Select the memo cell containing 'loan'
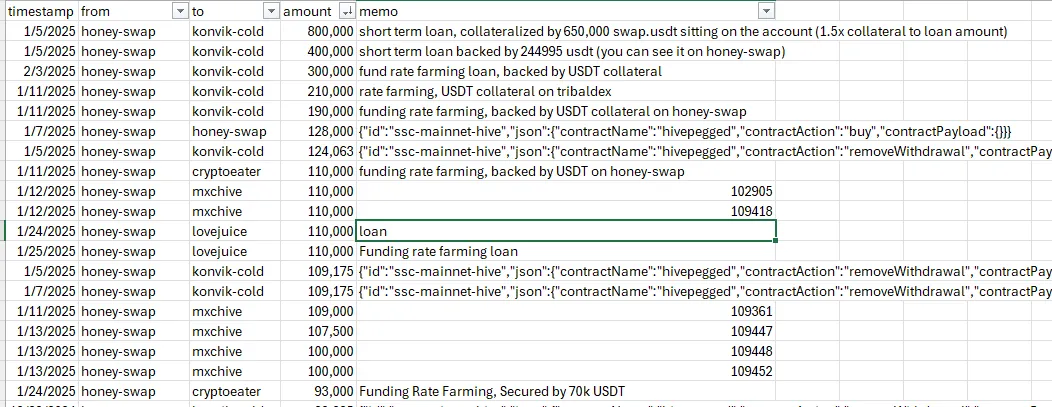The width and height of the screenshot is (1052, 407). pos(566,231)
